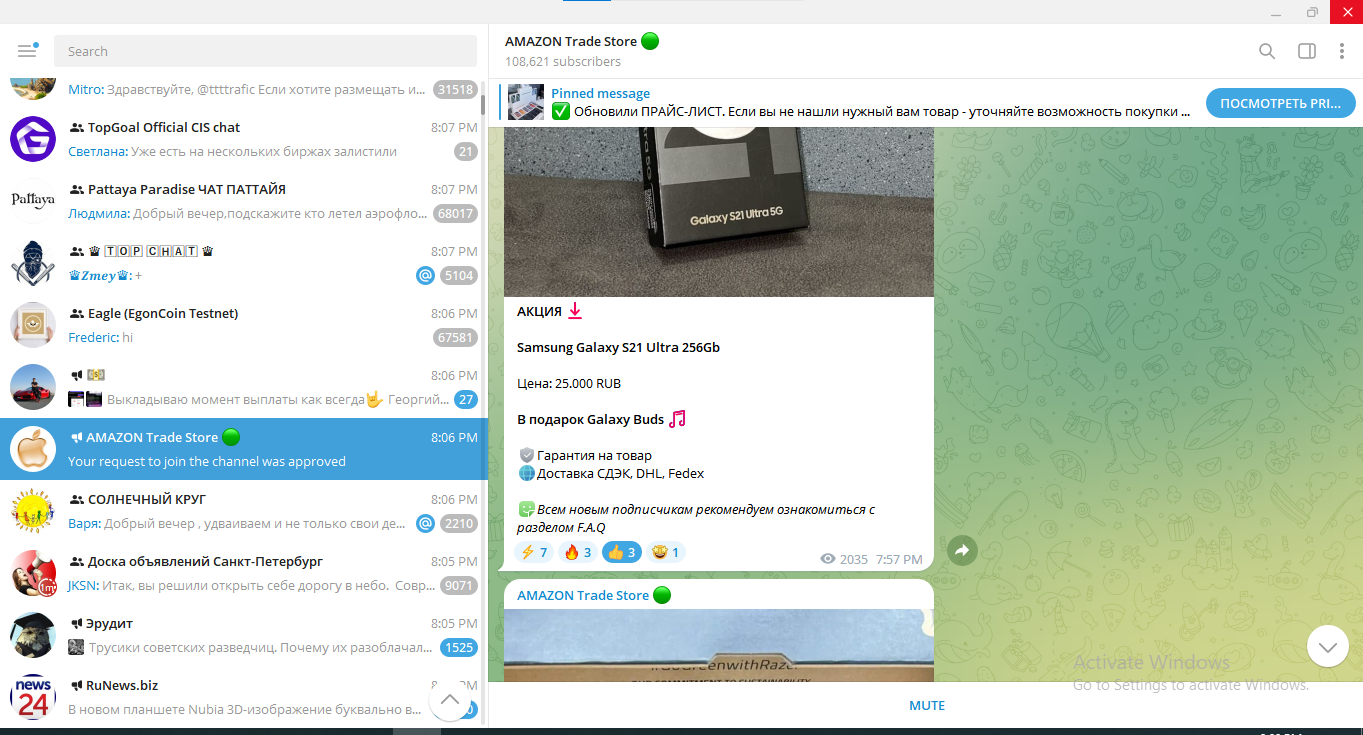Click the Search chats input field
1363x735 pixels.
tap(265, 51)
